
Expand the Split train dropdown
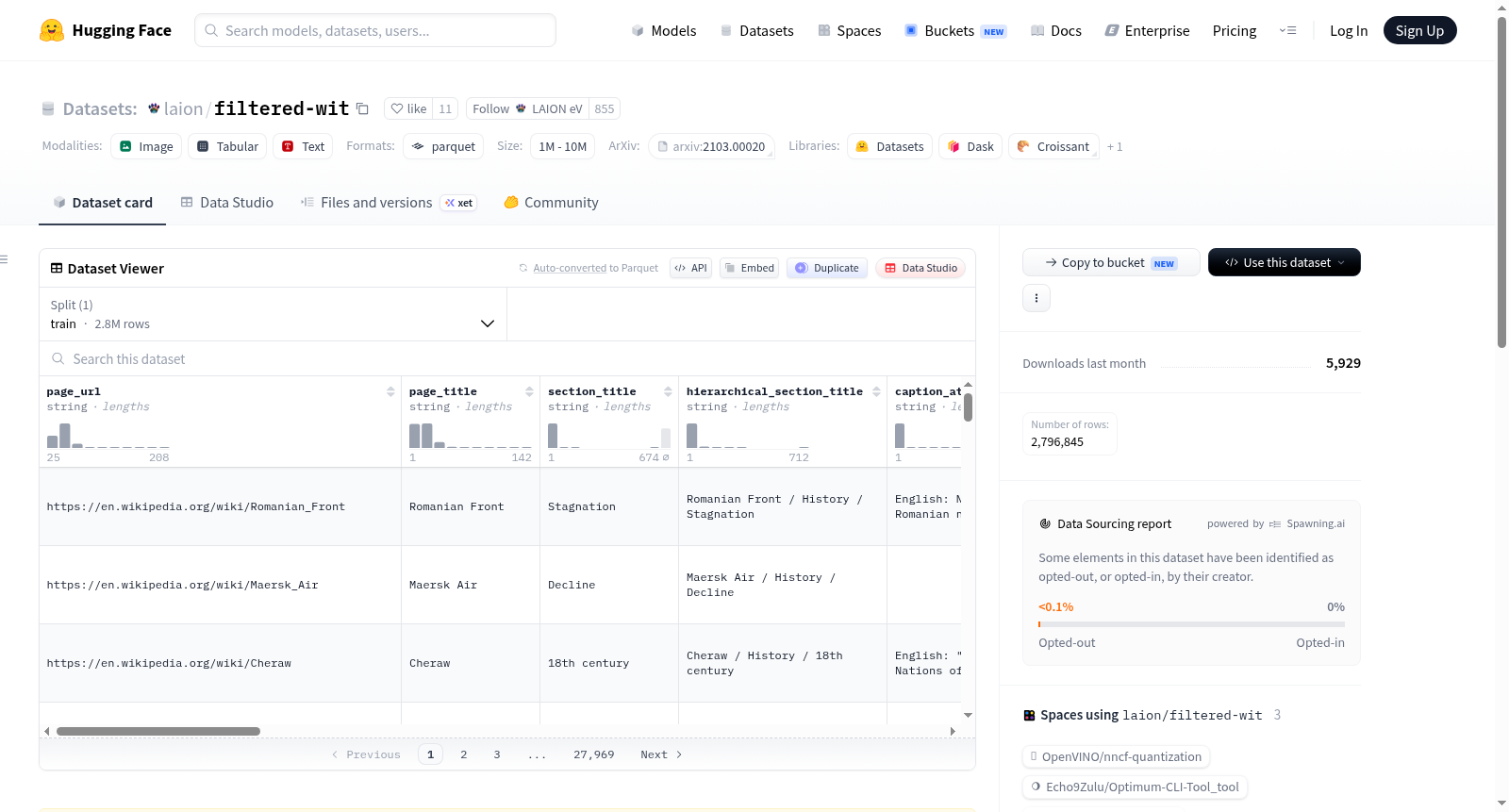274,314
